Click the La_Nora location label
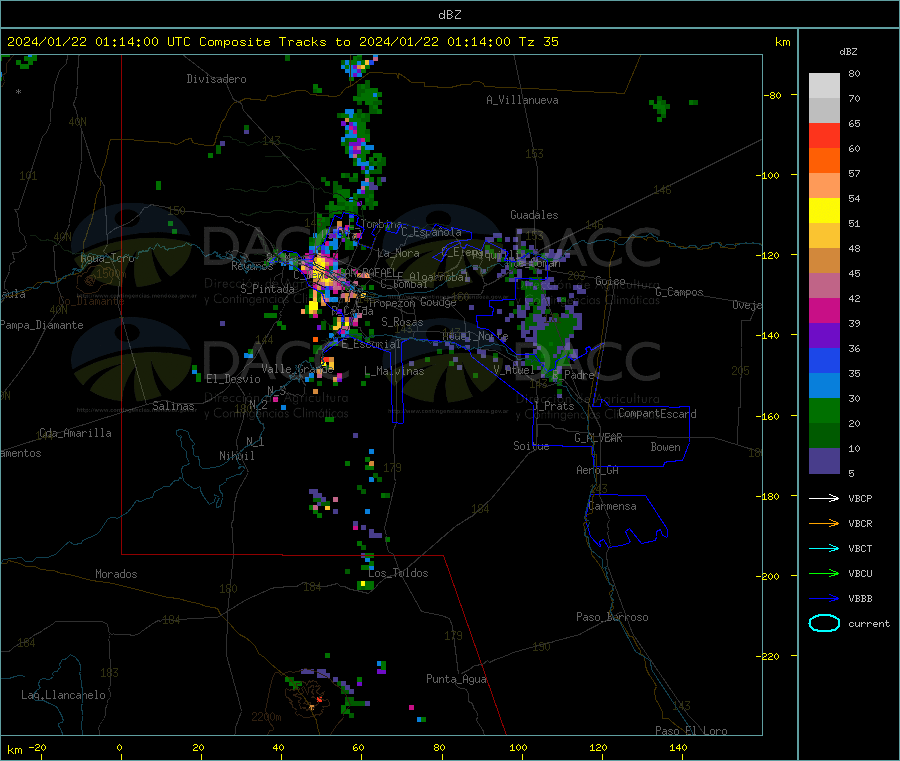The width and height of the screenshot is (900, 761). coord(398,253)
